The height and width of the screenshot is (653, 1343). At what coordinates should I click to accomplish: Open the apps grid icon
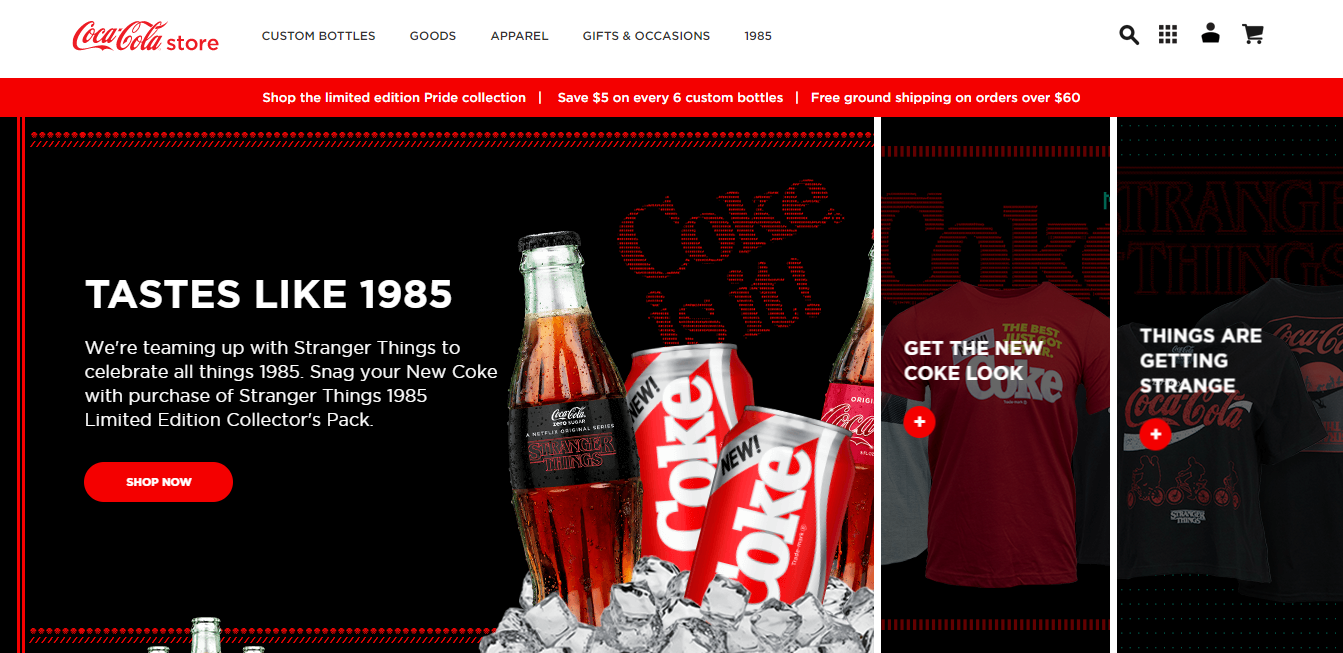pyautogui.click(x=1168, y=35)
